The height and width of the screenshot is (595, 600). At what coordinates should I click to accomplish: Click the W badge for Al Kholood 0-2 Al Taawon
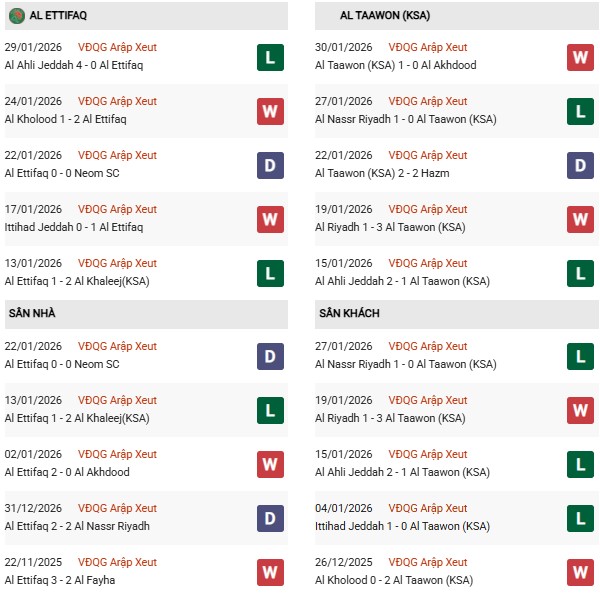[x=581, y=572]
